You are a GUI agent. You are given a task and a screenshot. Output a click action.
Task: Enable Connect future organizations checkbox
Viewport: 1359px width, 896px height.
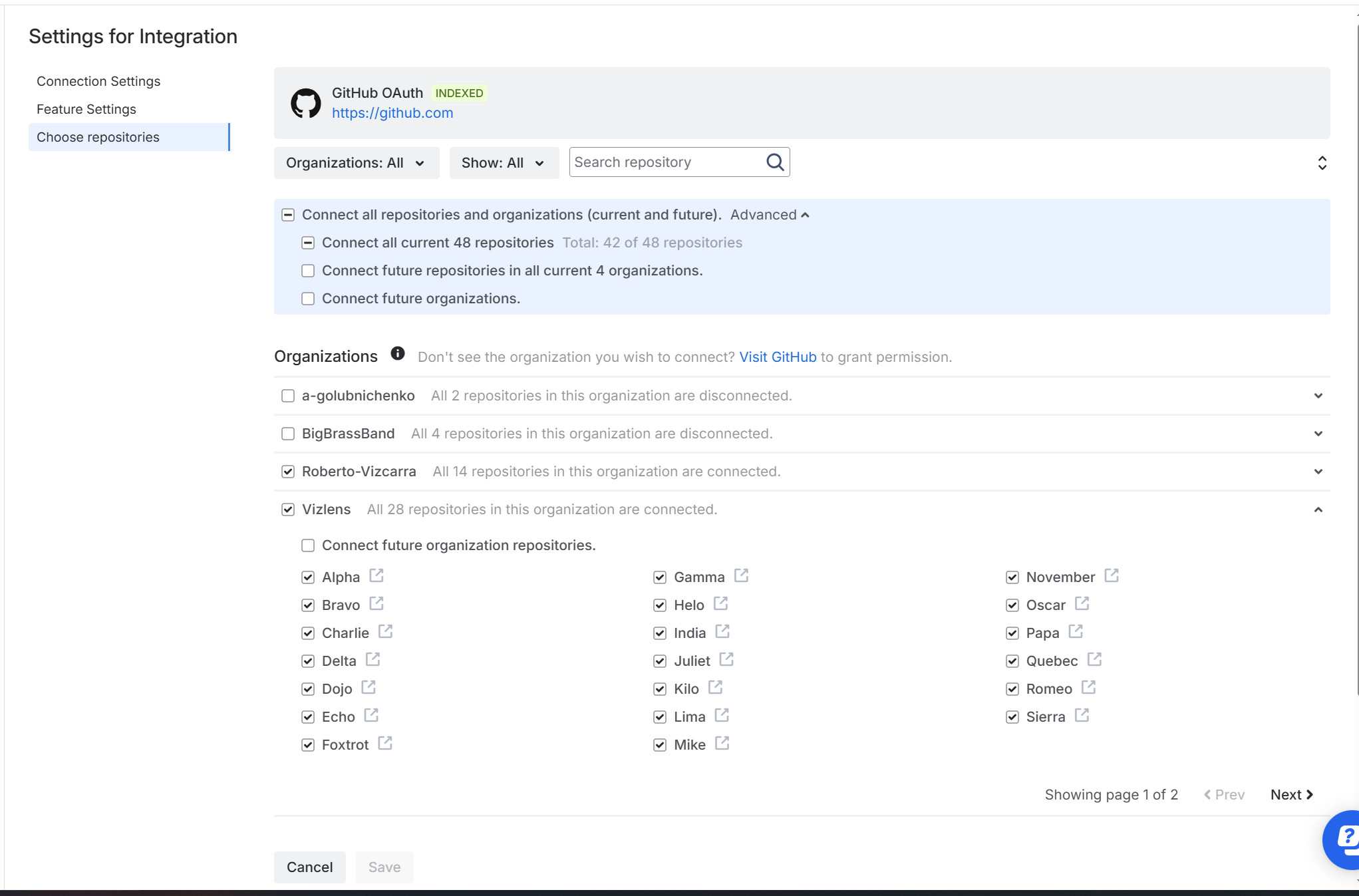(x=308, y=299)
